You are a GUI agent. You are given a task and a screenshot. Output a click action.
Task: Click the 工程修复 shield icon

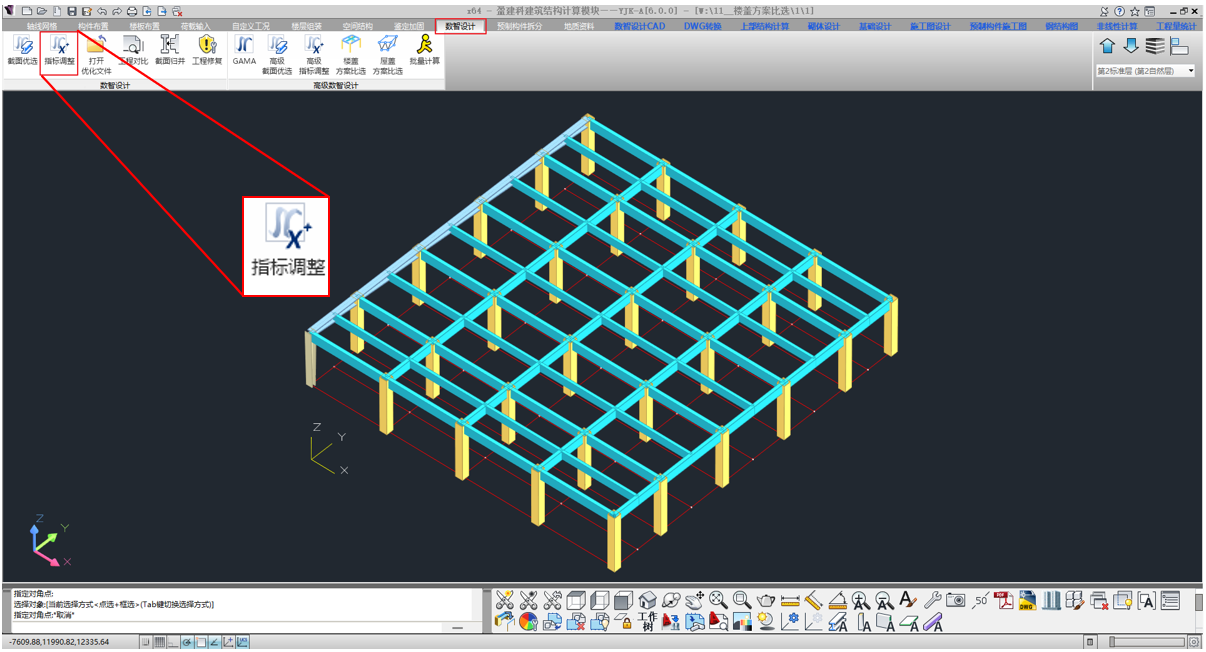(206, 50)
